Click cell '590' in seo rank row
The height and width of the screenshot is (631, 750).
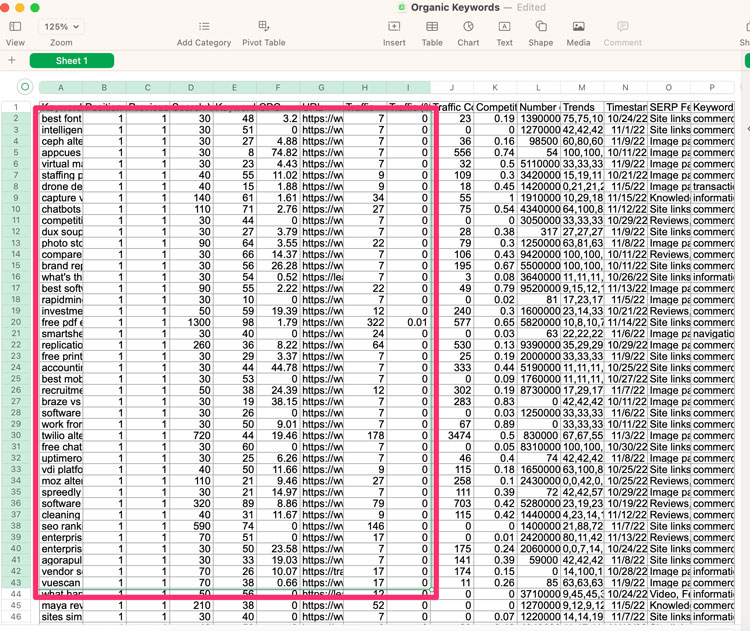point(191,526)
